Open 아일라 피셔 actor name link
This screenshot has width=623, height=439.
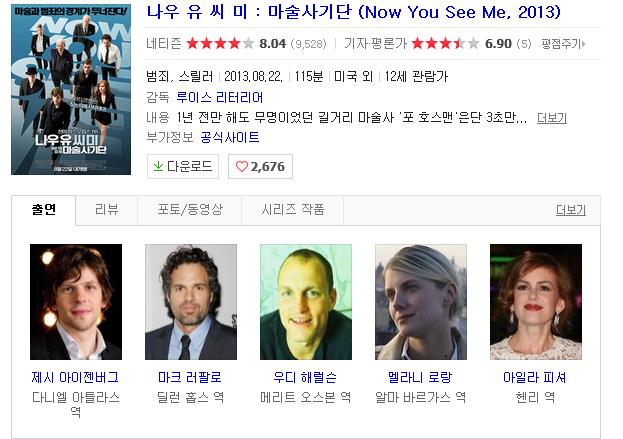coord(535,377)
